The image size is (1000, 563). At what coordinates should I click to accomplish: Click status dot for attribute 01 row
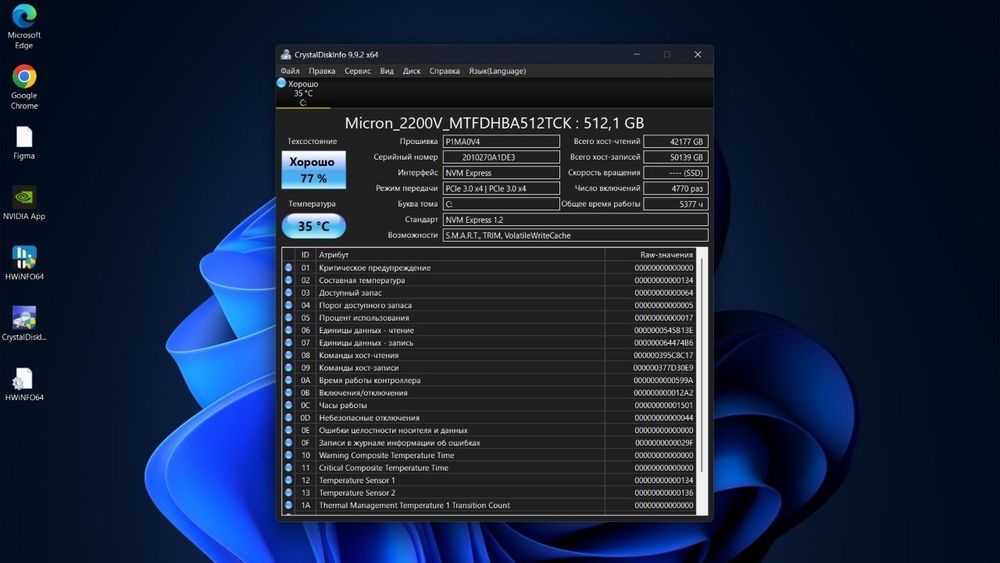(288, 268)
